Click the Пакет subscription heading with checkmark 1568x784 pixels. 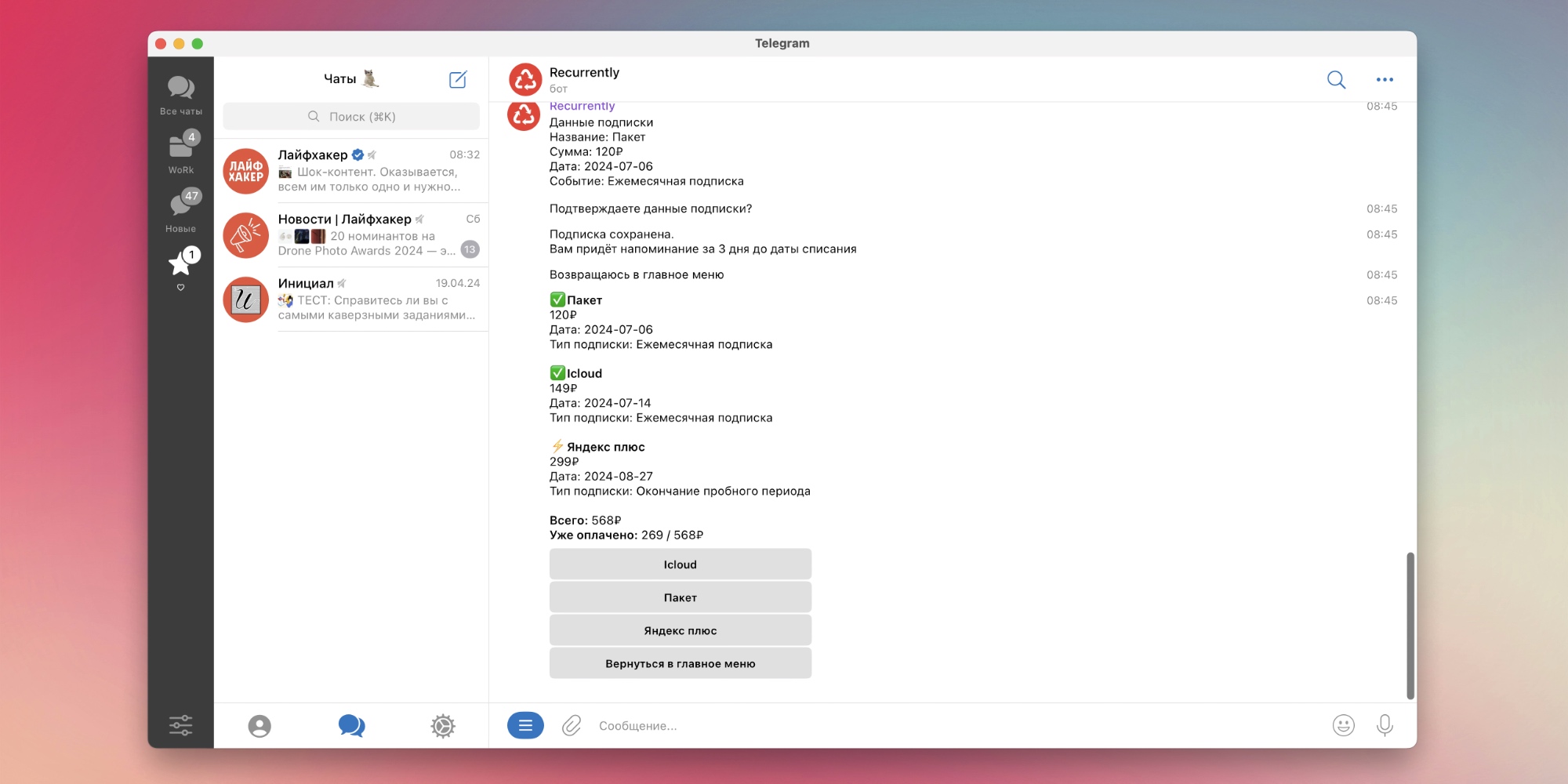tap(576, 300)
